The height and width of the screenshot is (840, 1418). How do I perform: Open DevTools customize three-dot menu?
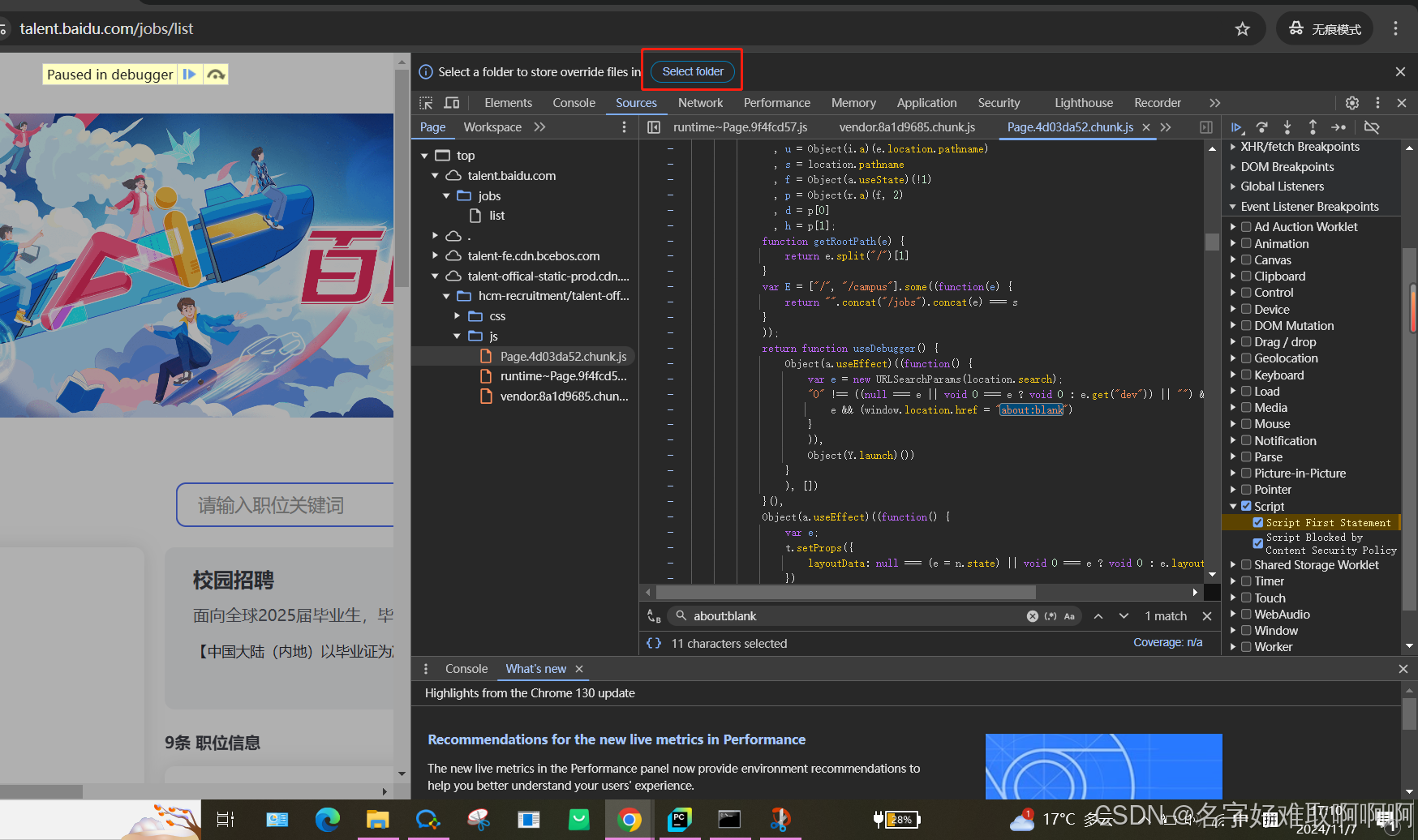point(1377,103)
